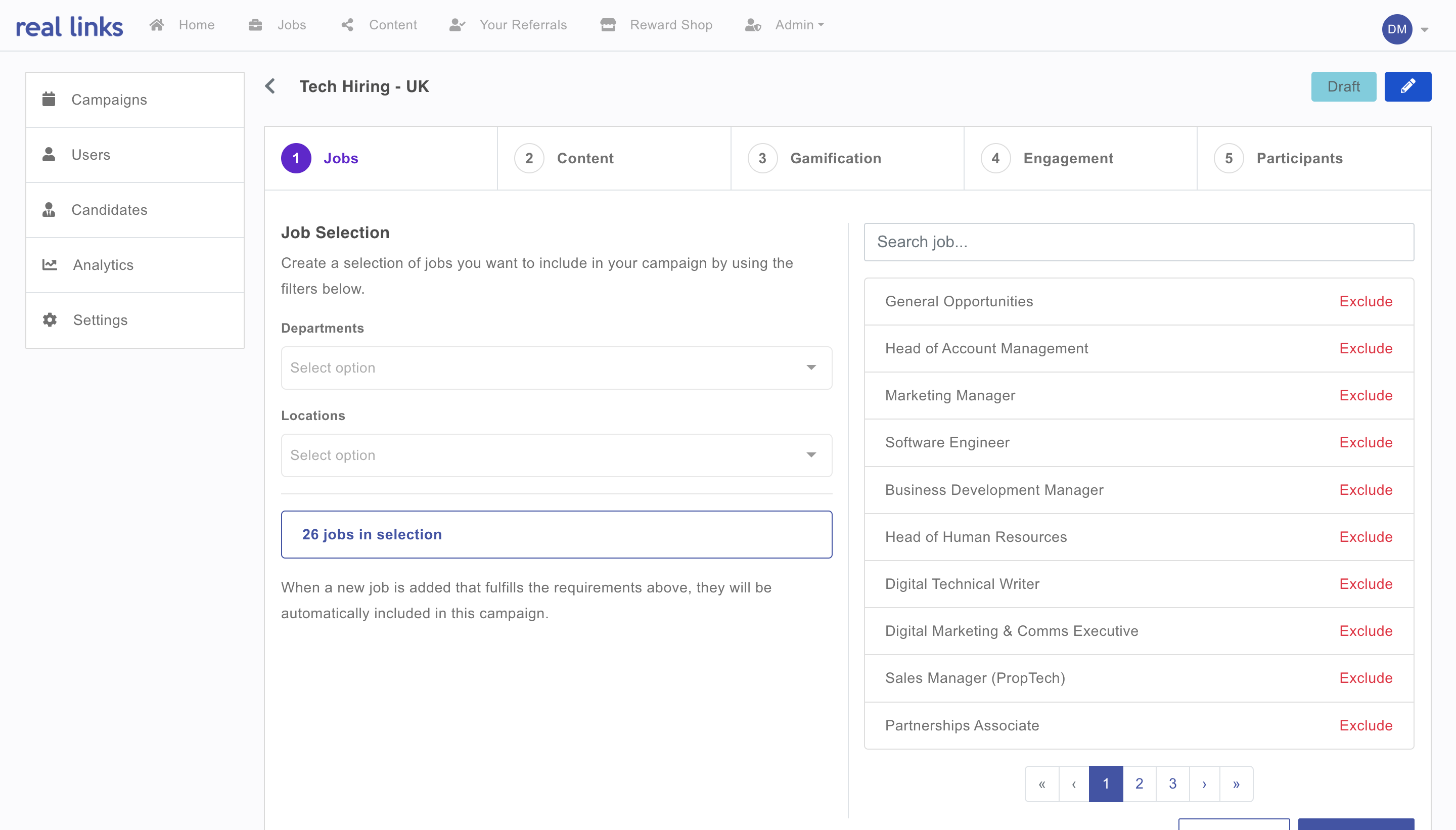The height and width of the screenshot is (830, 1456).
Task: Open Reward Shop in the top nav
Action: pyautogui.click(x=670, y=25)
